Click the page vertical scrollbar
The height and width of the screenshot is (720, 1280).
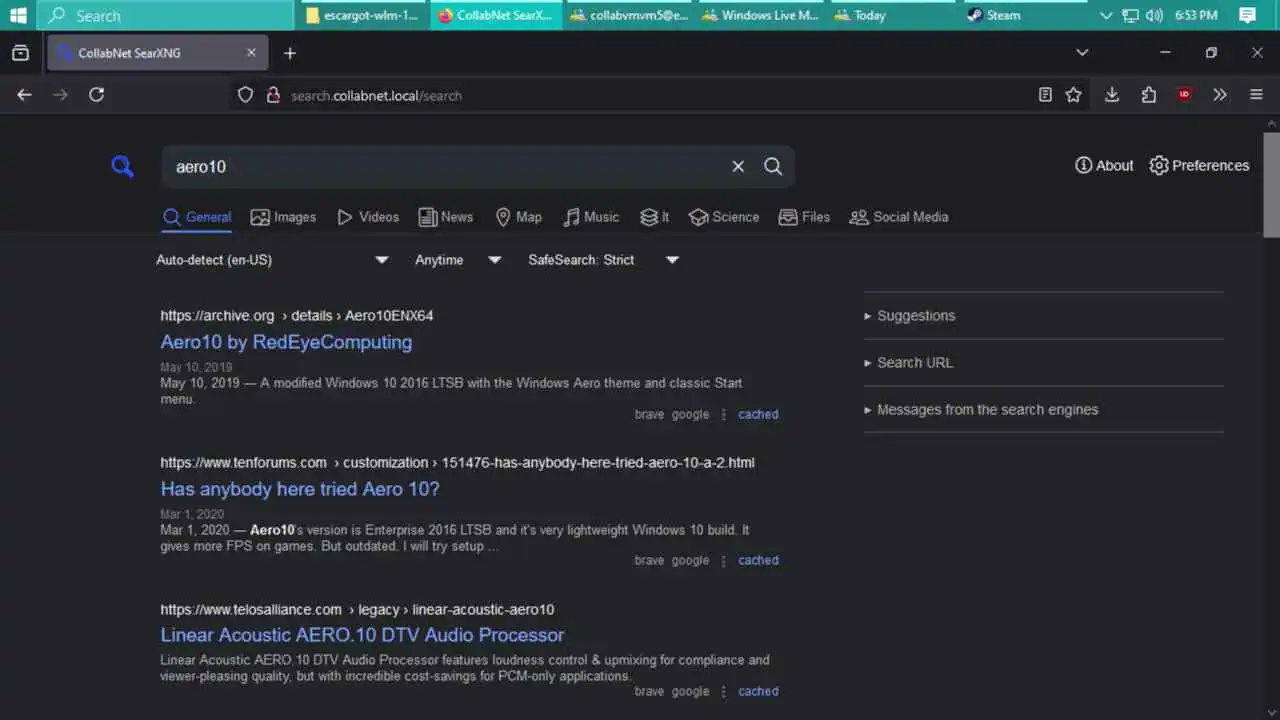click(x=1271, y=184)
